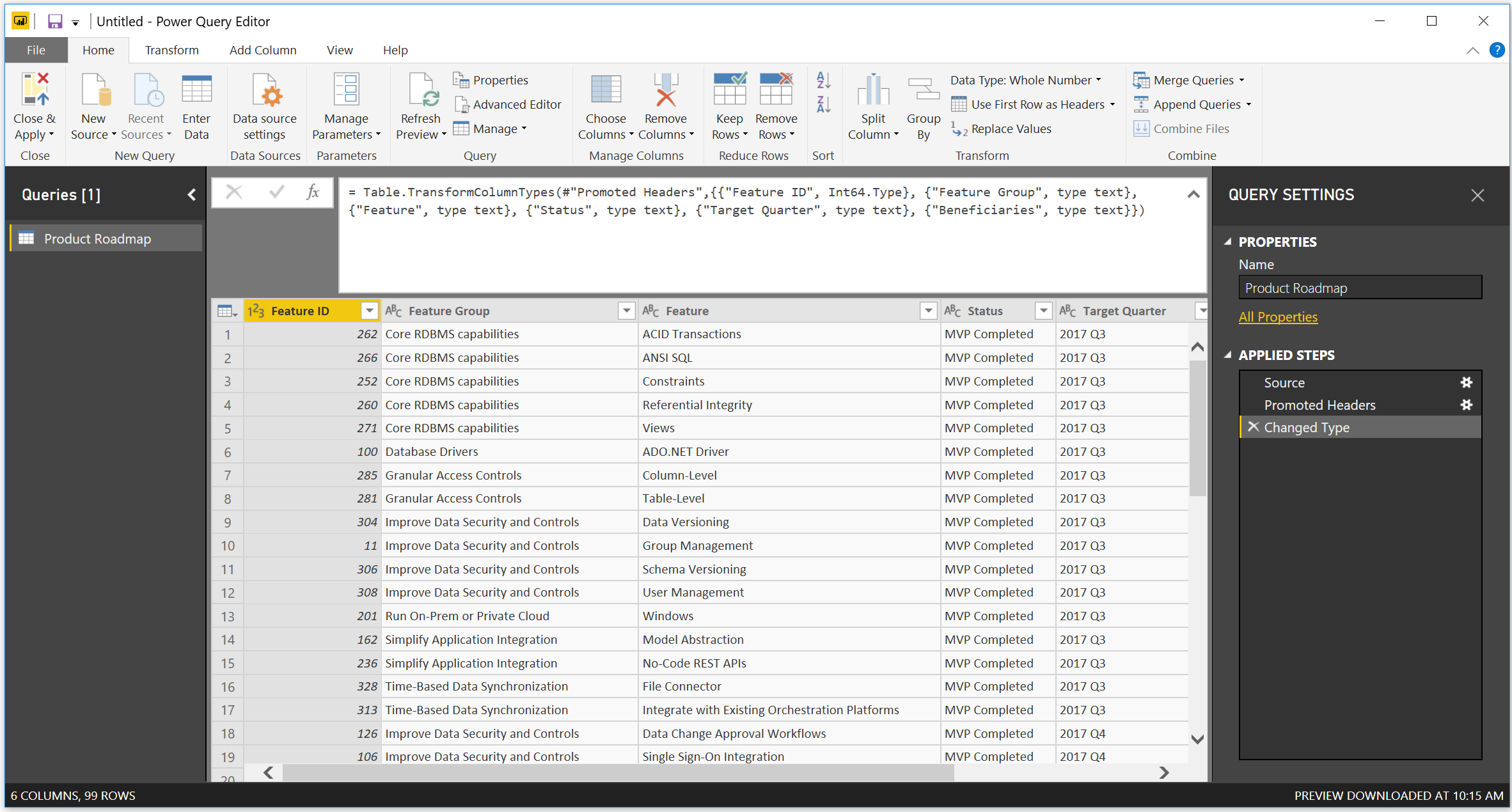
Task: Click the horizontal scrollbar right arrow
Action: [x=1163, y=772]
